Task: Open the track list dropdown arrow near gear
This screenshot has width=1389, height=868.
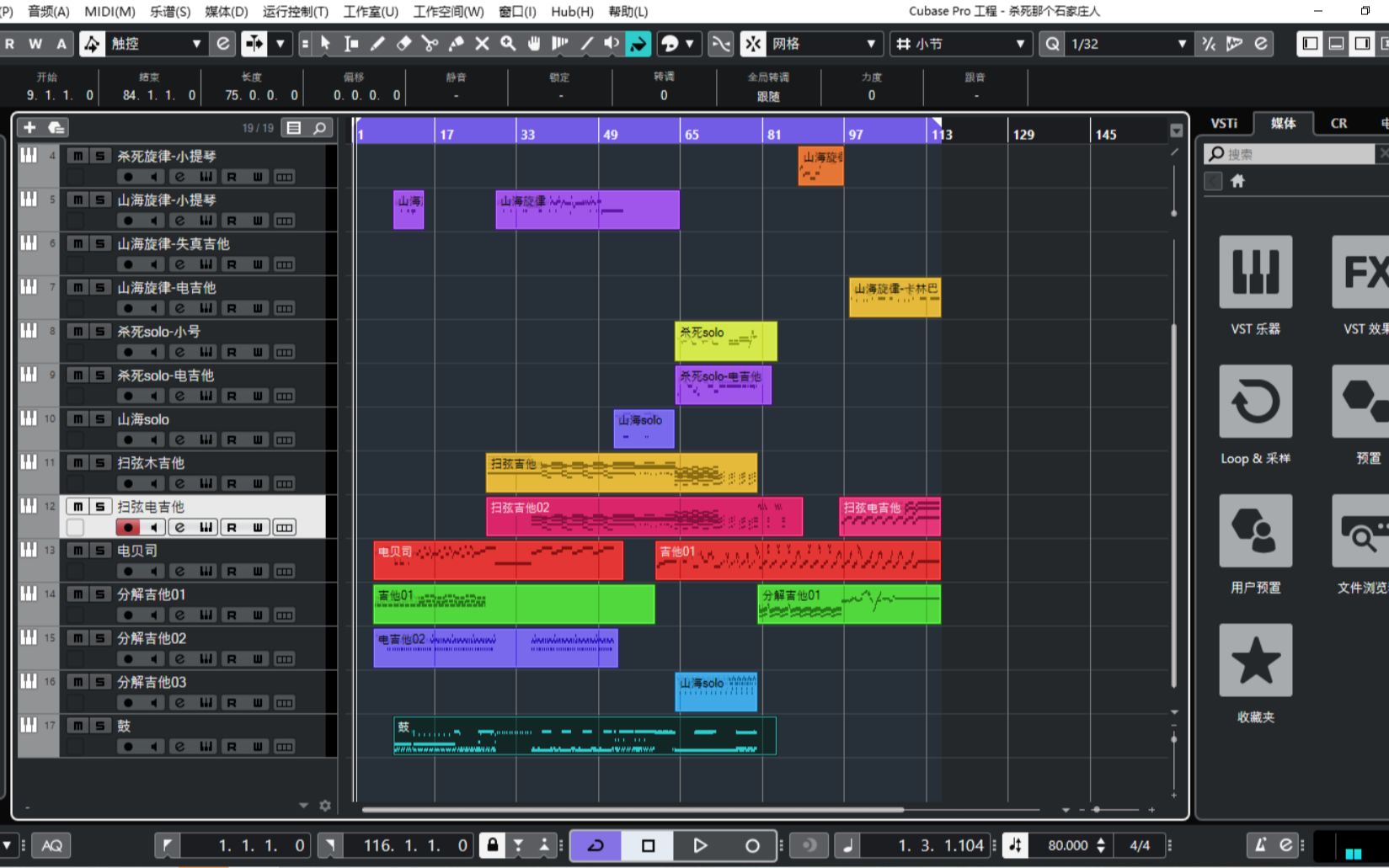Action: (x=303, y=806)
